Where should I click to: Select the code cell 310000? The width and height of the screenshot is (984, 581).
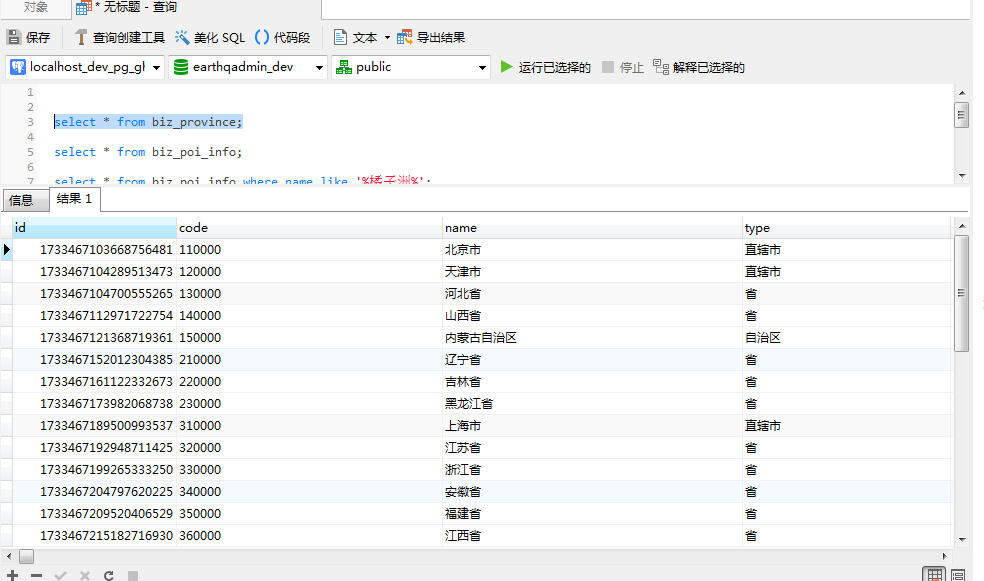click(x=309, y=425)
